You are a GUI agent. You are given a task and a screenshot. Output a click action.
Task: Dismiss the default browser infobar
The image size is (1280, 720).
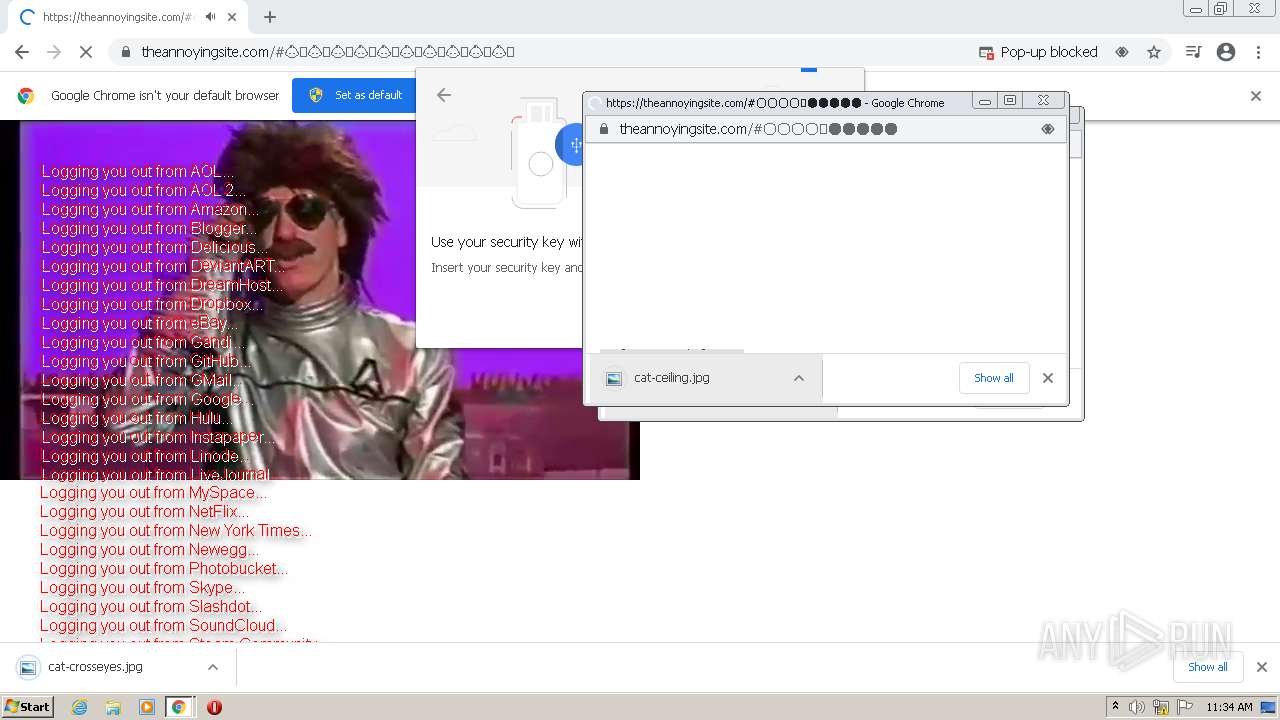click(x=1256, y=96)
